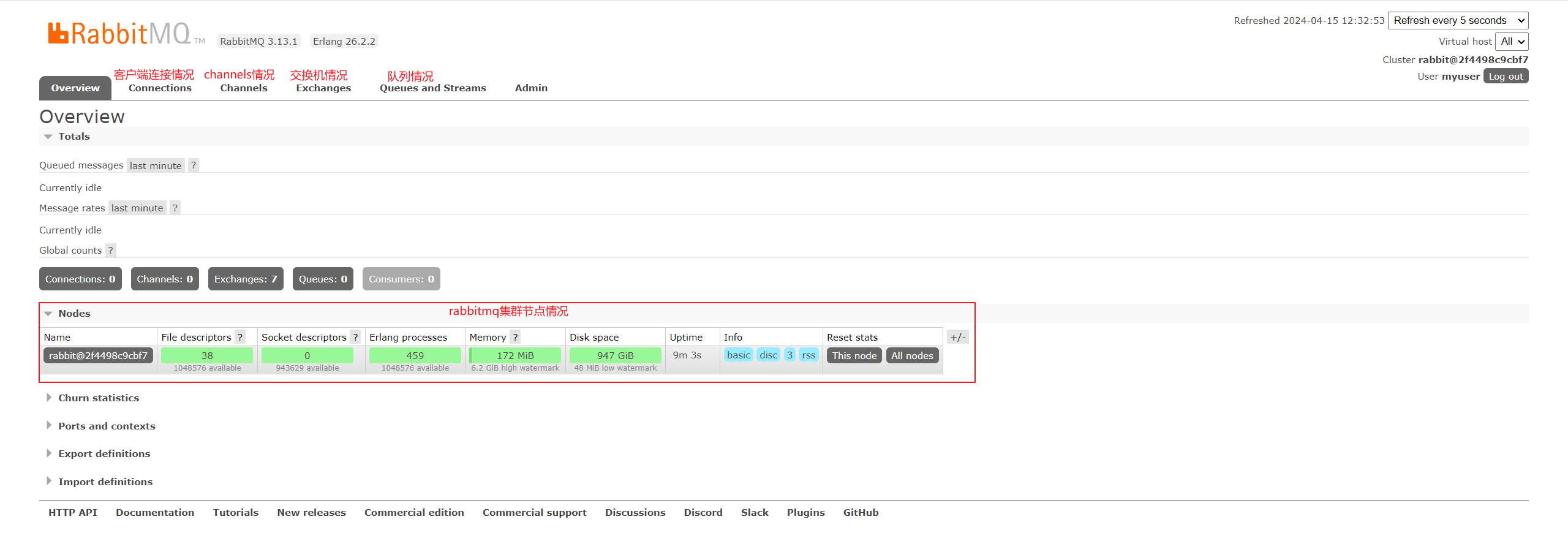Click Exchanges: 7 count button

point(246,279)
